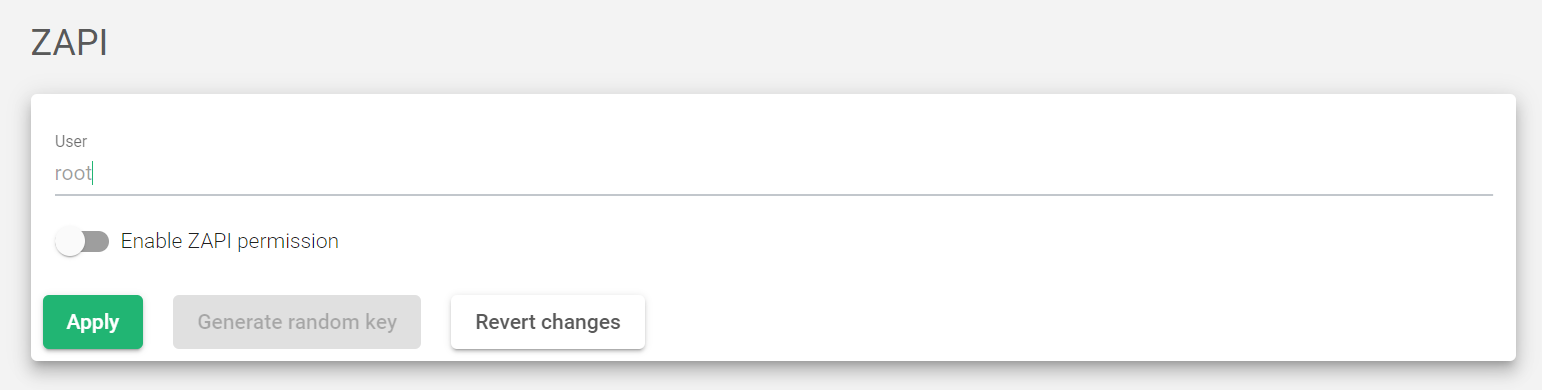Click the ZAPI page heading
This screenshot has height=390, width=1542.
coord(69,43)
